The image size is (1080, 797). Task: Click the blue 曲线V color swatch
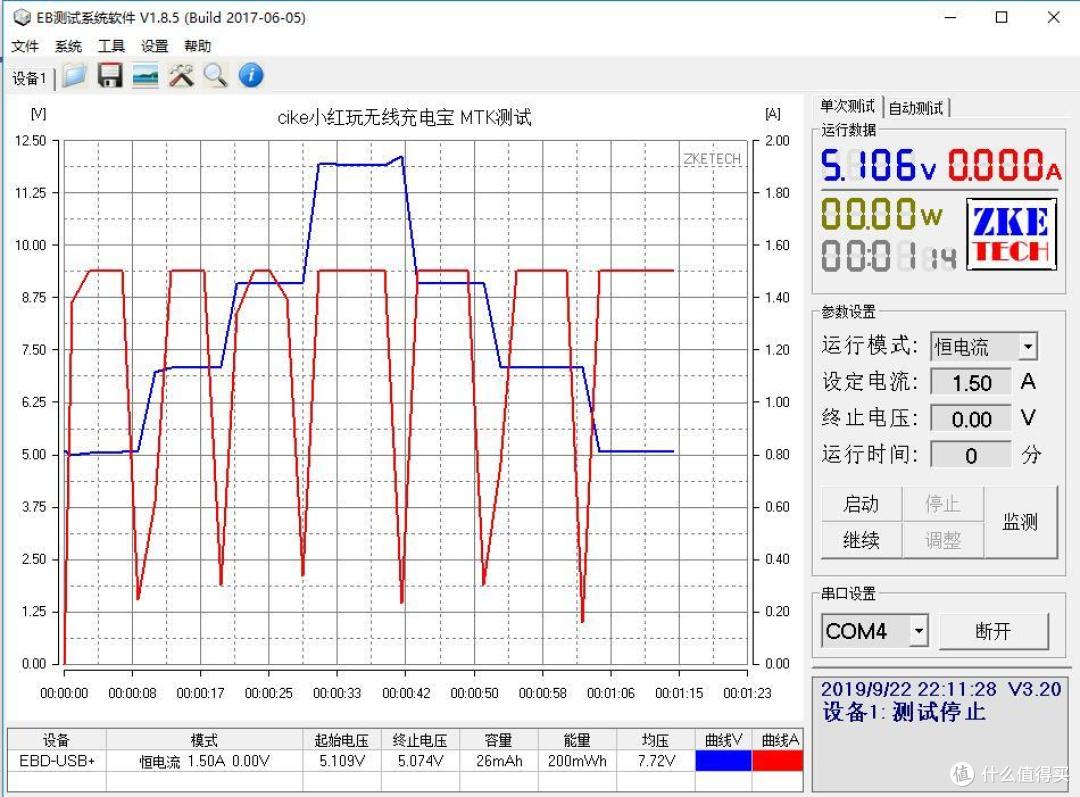coord(723,760)
